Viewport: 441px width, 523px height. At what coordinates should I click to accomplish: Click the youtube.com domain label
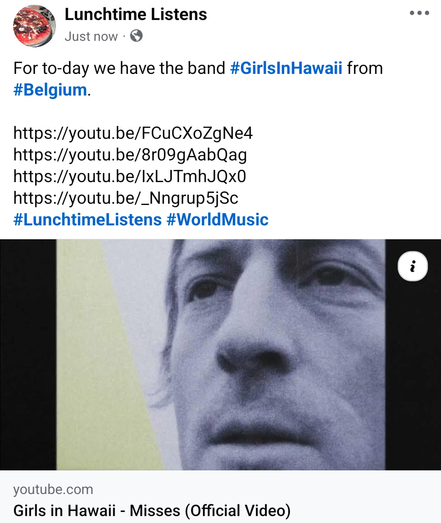(53, 489)
